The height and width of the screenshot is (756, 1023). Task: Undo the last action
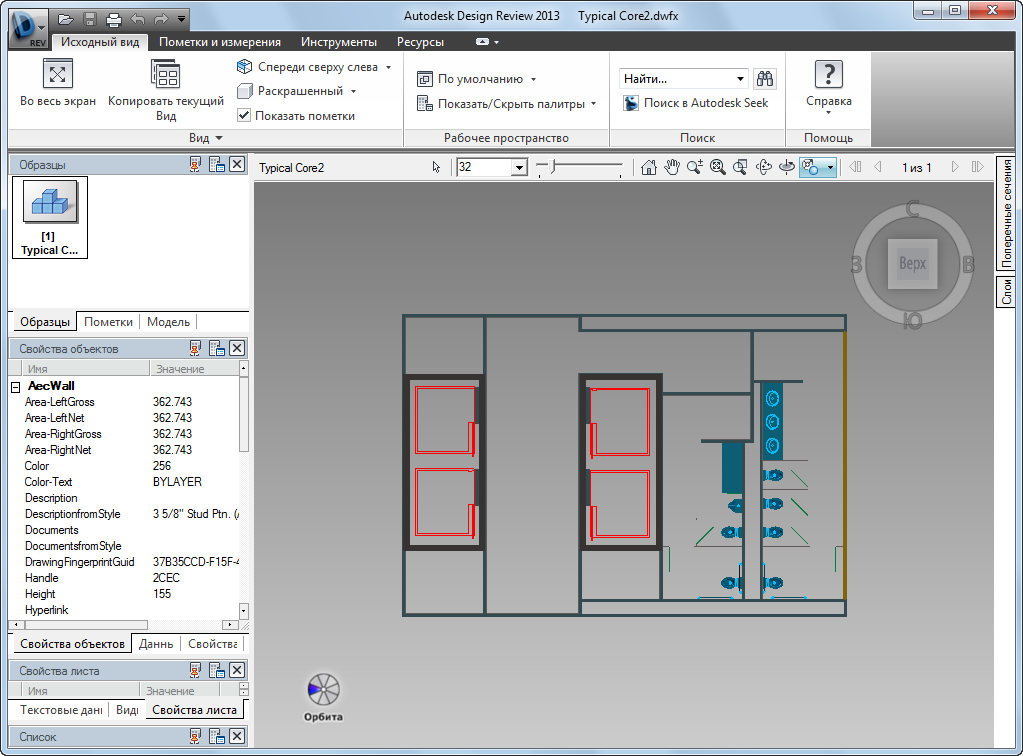click(137, 19)
